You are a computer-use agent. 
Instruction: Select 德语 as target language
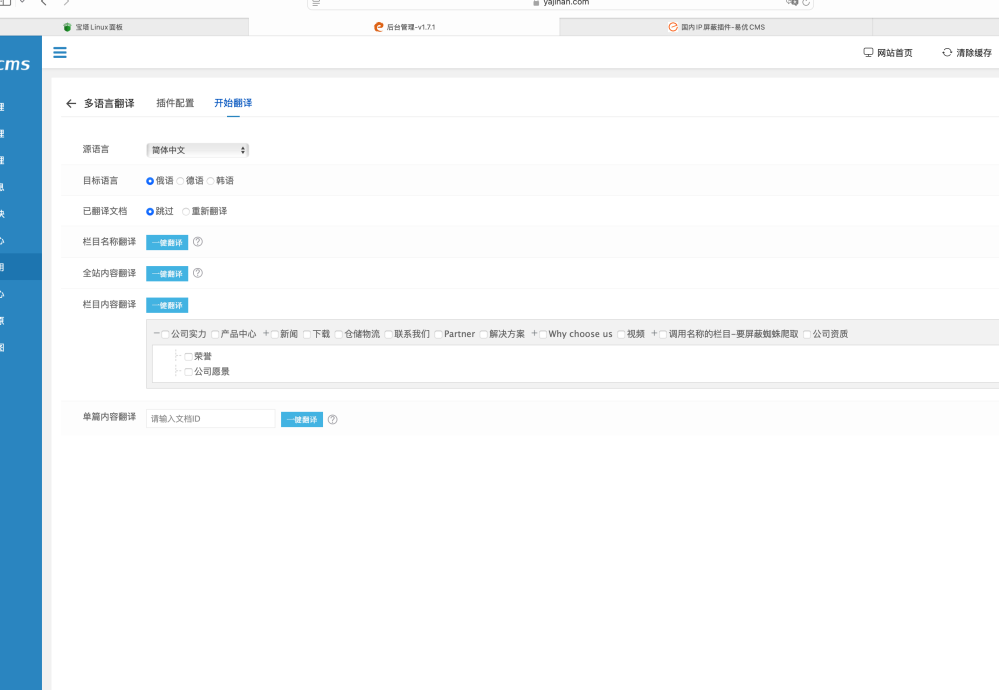180,181
